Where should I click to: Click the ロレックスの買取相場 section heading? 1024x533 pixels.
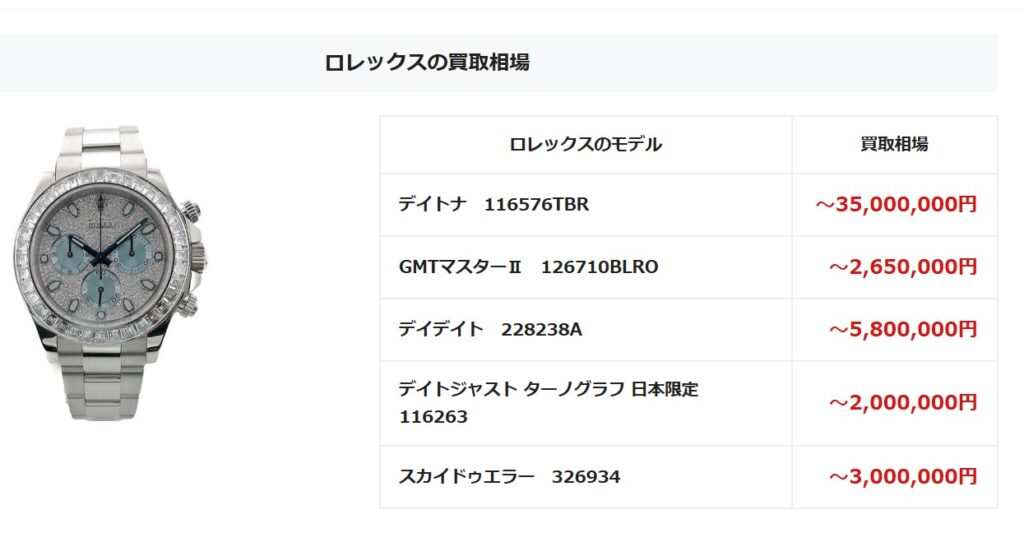coord(427,63)
